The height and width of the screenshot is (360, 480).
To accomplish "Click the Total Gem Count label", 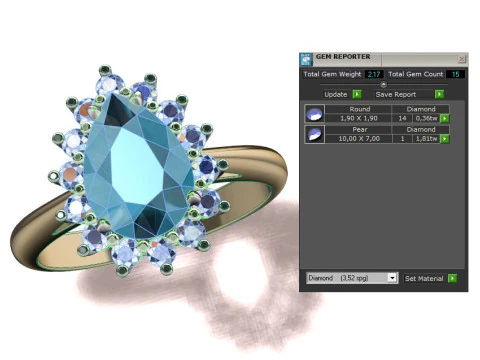I will pos(416,74).
